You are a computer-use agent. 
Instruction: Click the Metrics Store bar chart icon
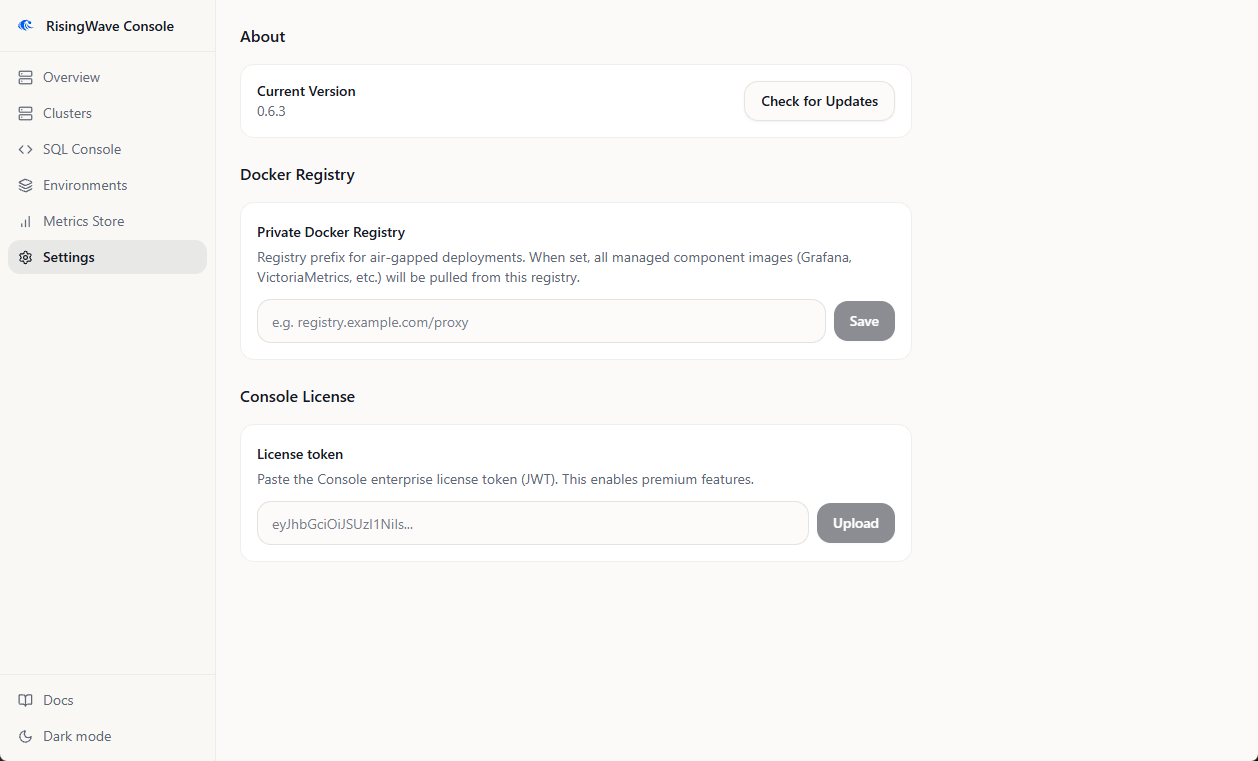[25, 221]
